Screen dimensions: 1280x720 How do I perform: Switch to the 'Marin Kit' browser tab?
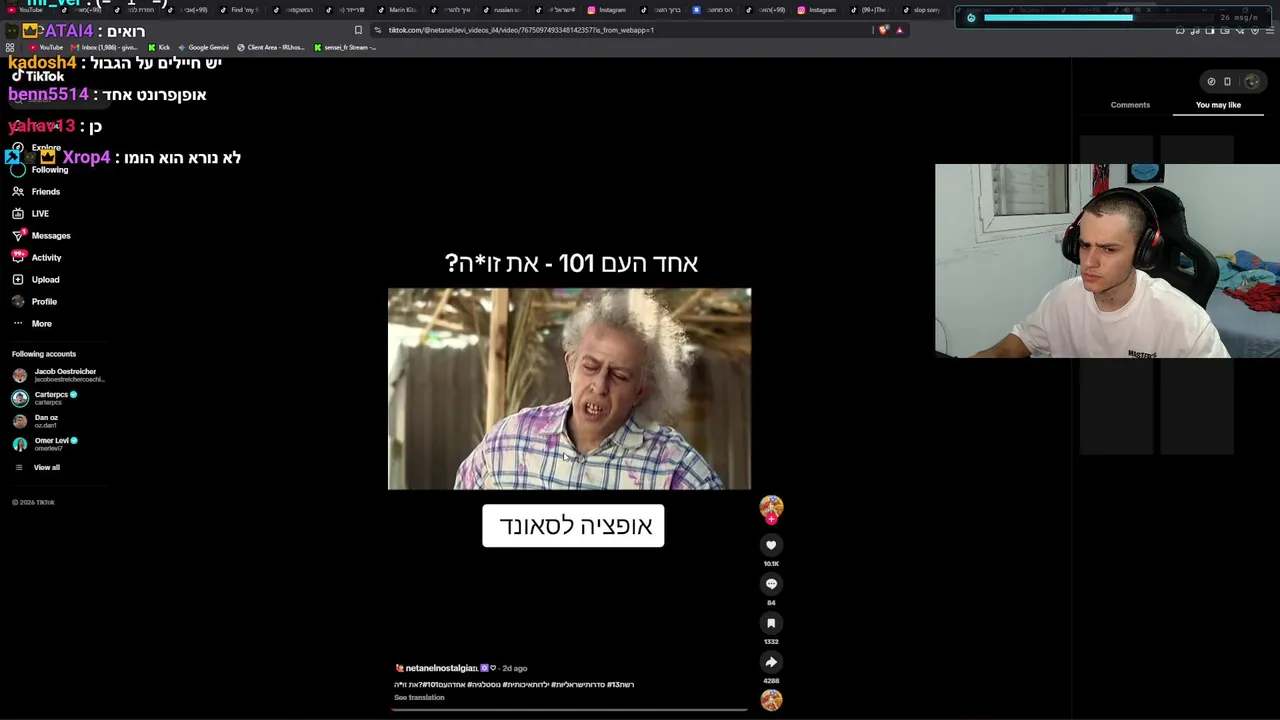(x=397, y=10)
